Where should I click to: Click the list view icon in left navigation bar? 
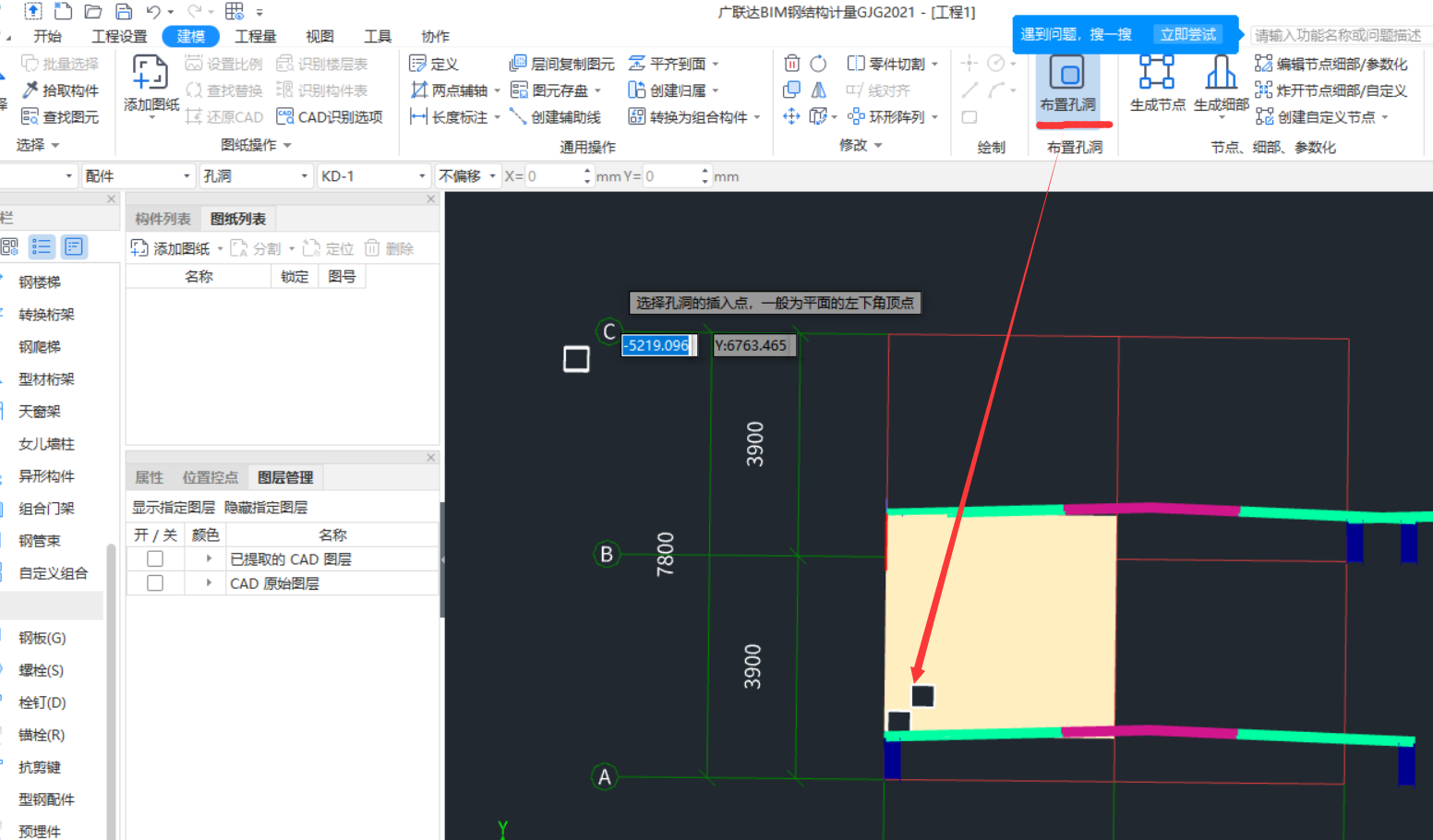click(42, 246)
